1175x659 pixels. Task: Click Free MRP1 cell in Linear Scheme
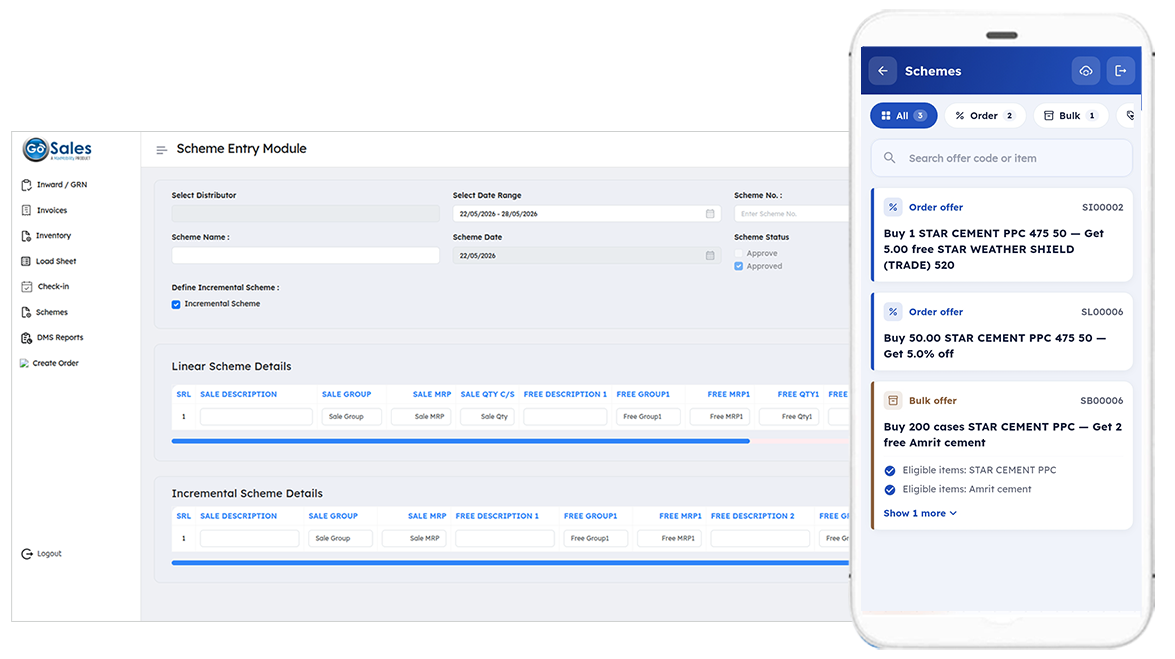720,417
